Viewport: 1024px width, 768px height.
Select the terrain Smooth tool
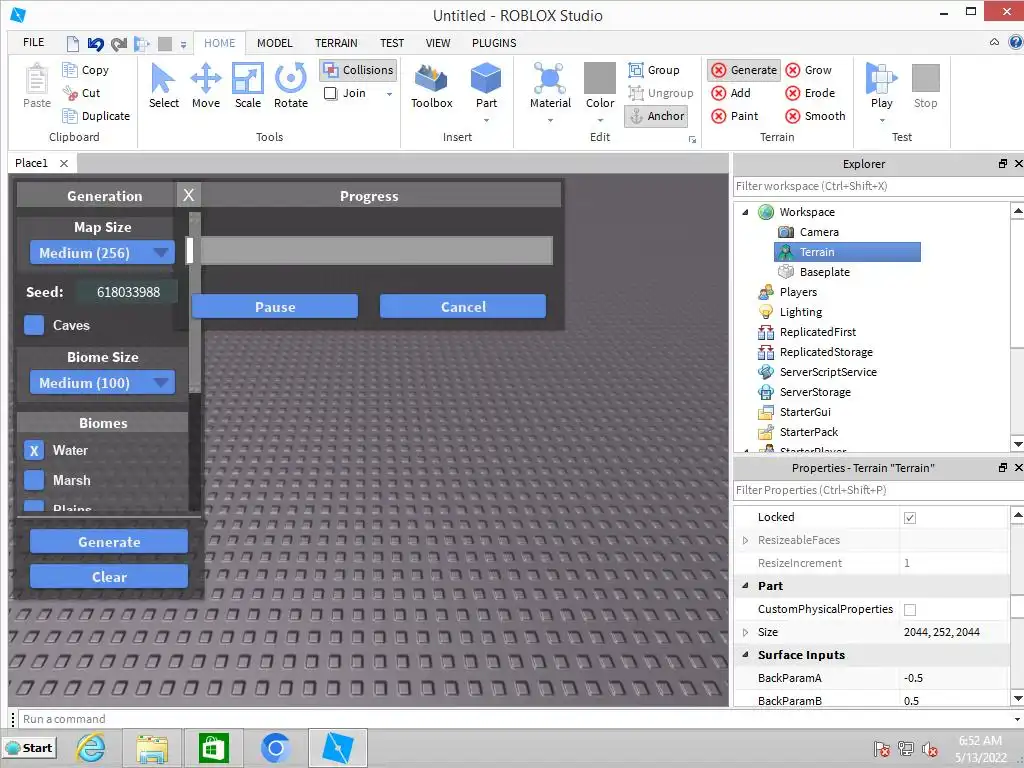click(x=815, y=116)
